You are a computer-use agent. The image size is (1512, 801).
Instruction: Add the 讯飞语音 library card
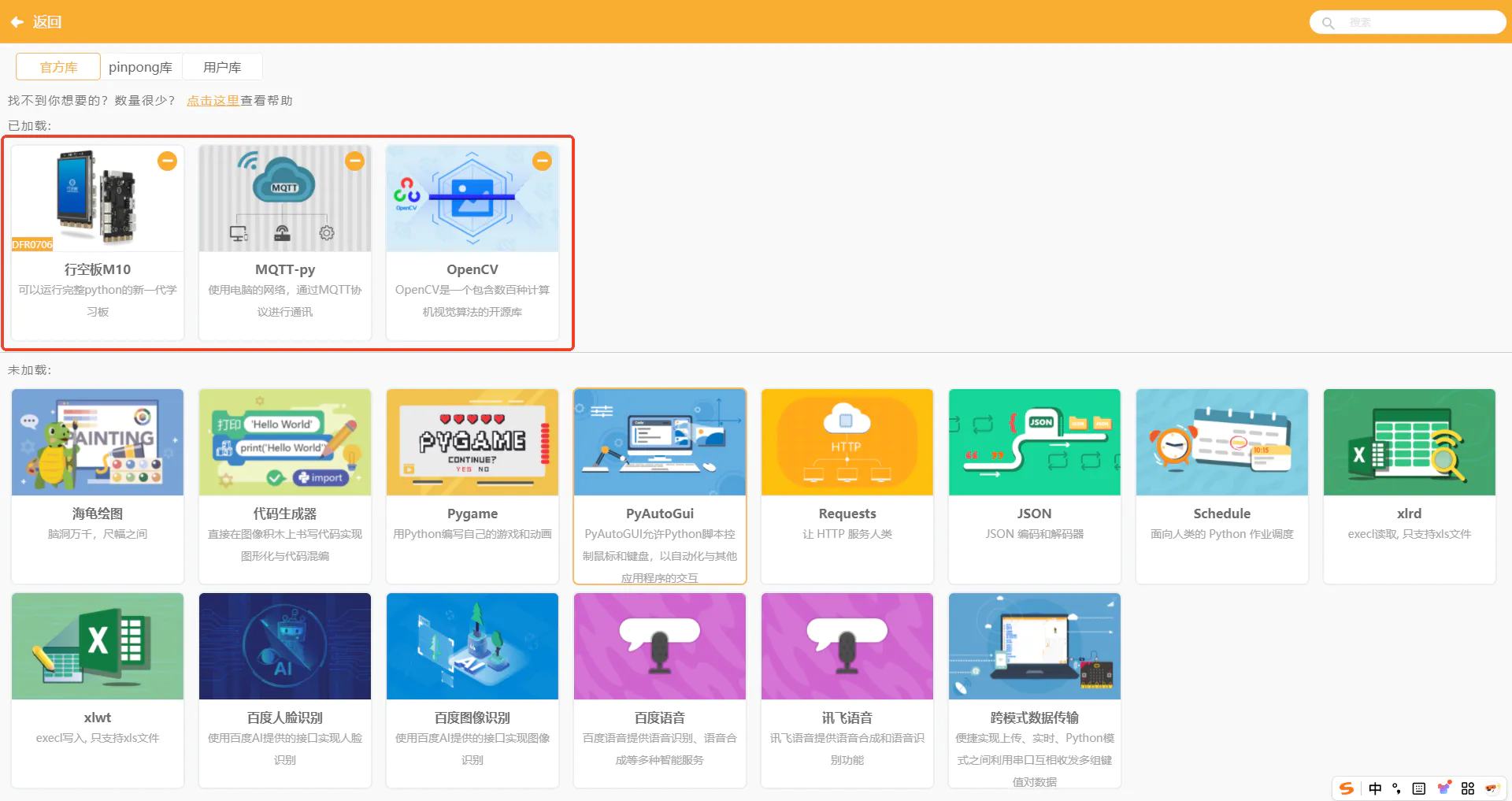pyautogui.click(x=847, y=690)
